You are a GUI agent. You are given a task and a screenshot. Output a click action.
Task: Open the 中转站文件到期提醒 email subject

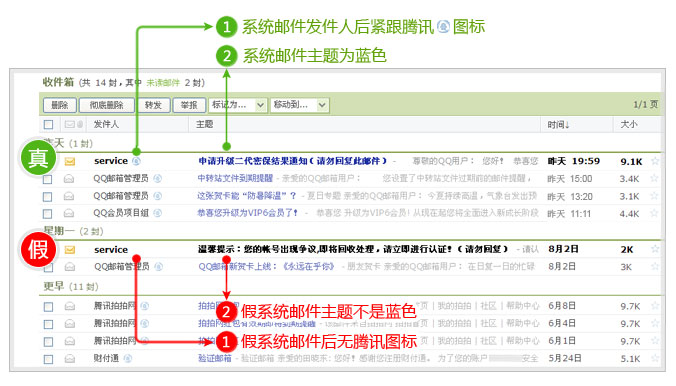coord(235,178)
